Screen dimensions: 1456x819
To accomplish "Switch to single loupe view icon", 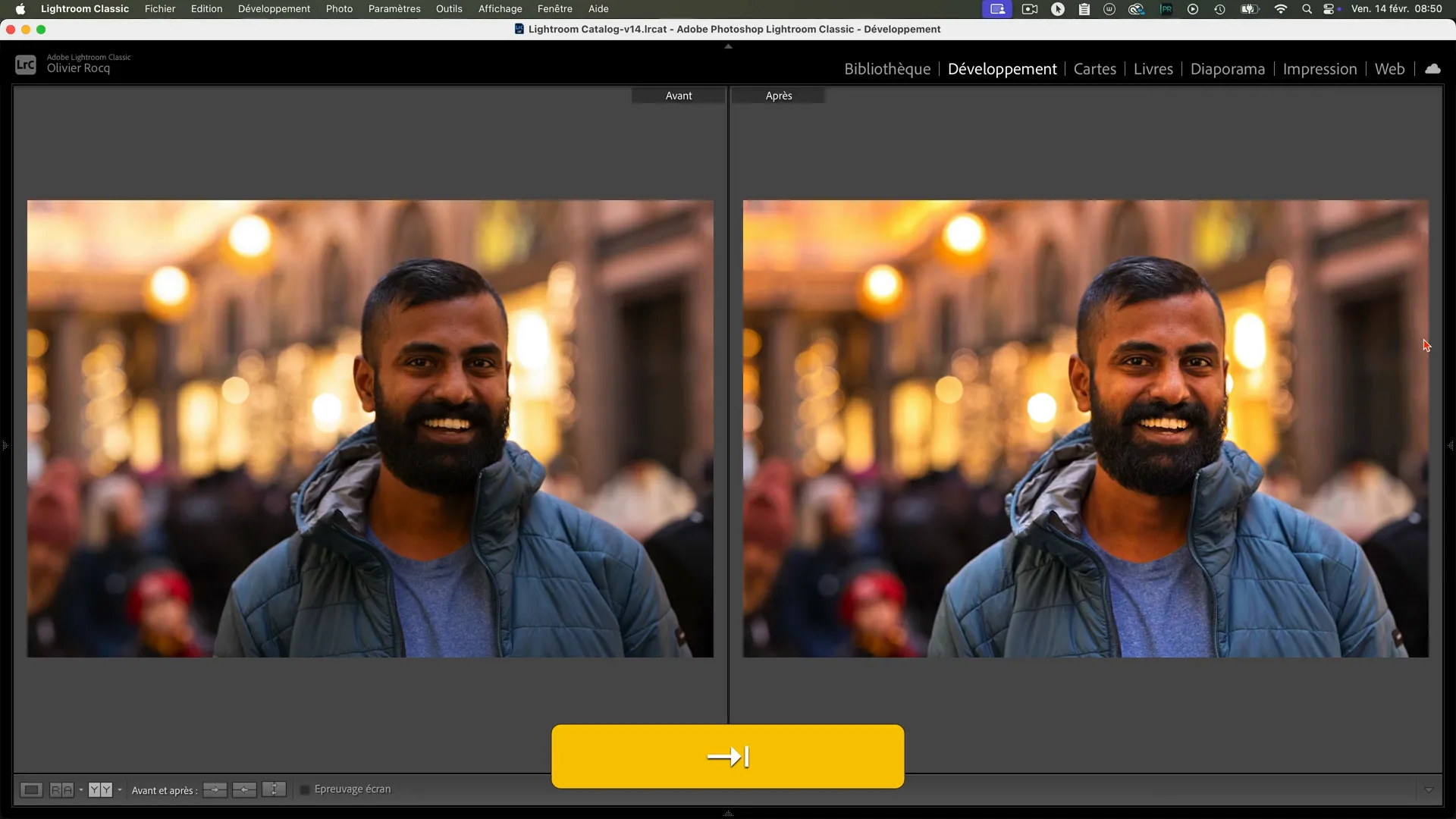I will pyautogui.click(x=31, y=790).
